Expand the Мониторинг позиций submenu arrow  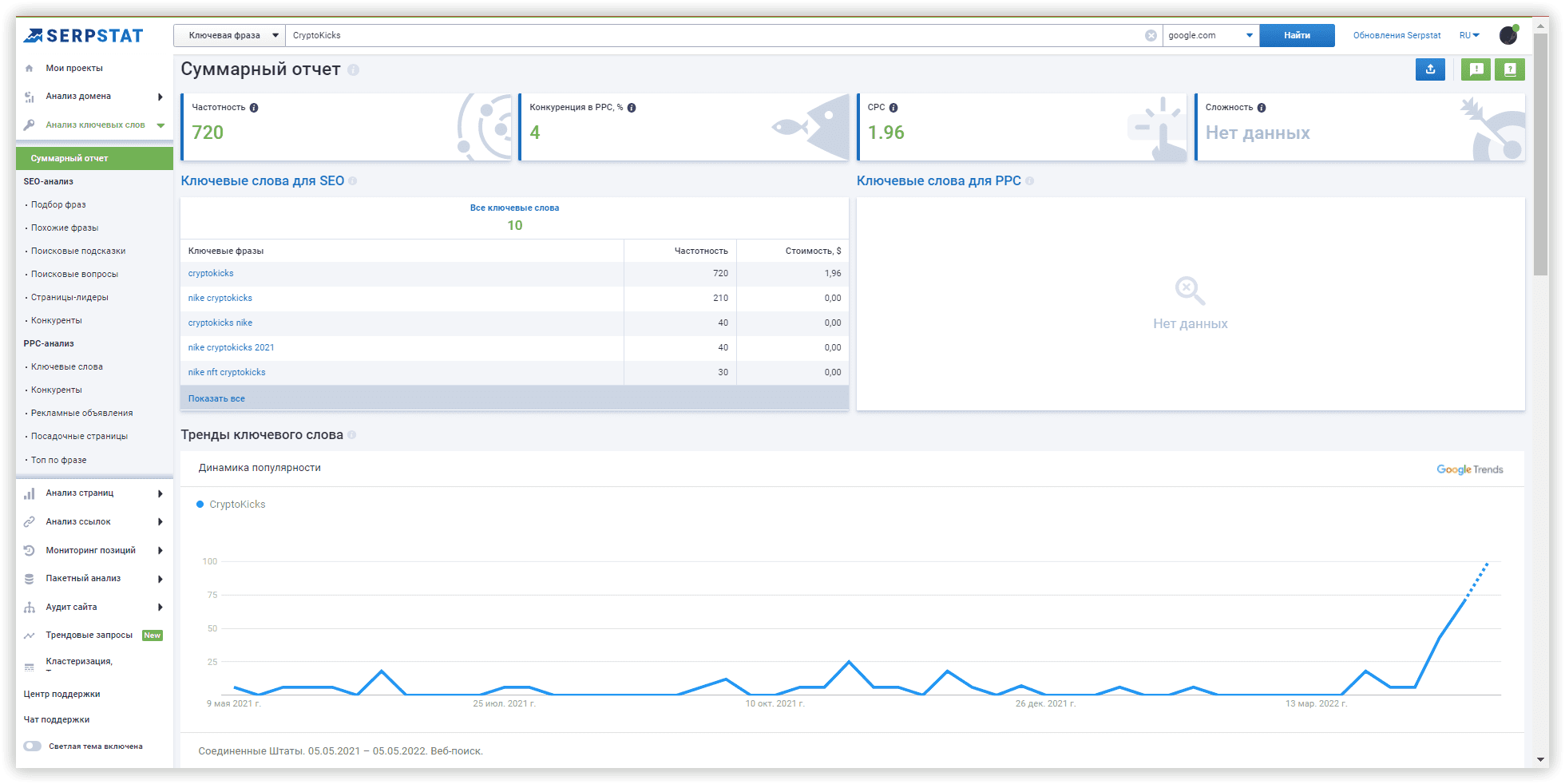coord(160,551)
